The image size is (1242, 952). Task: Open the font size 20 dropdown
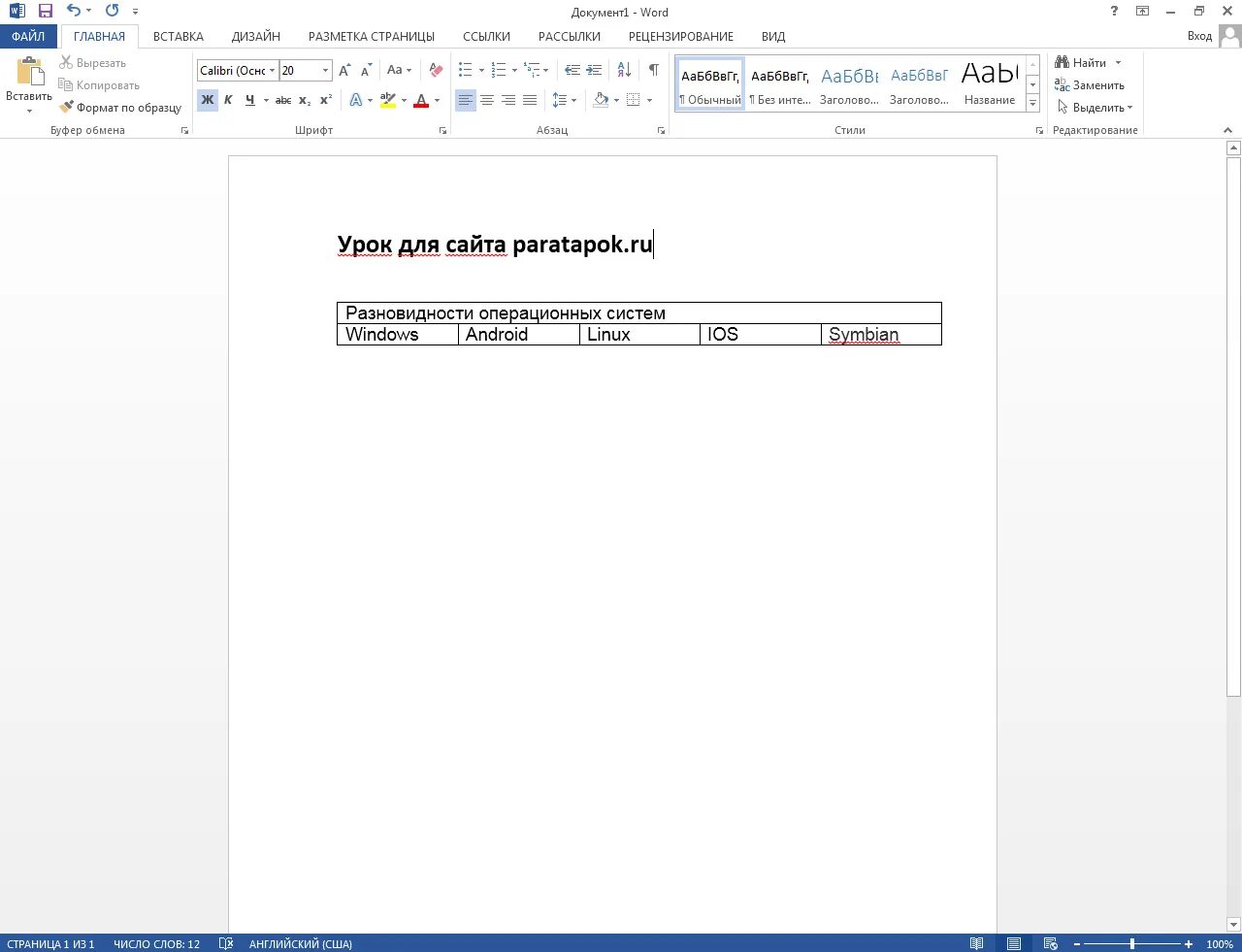click(x=325, y=71)
